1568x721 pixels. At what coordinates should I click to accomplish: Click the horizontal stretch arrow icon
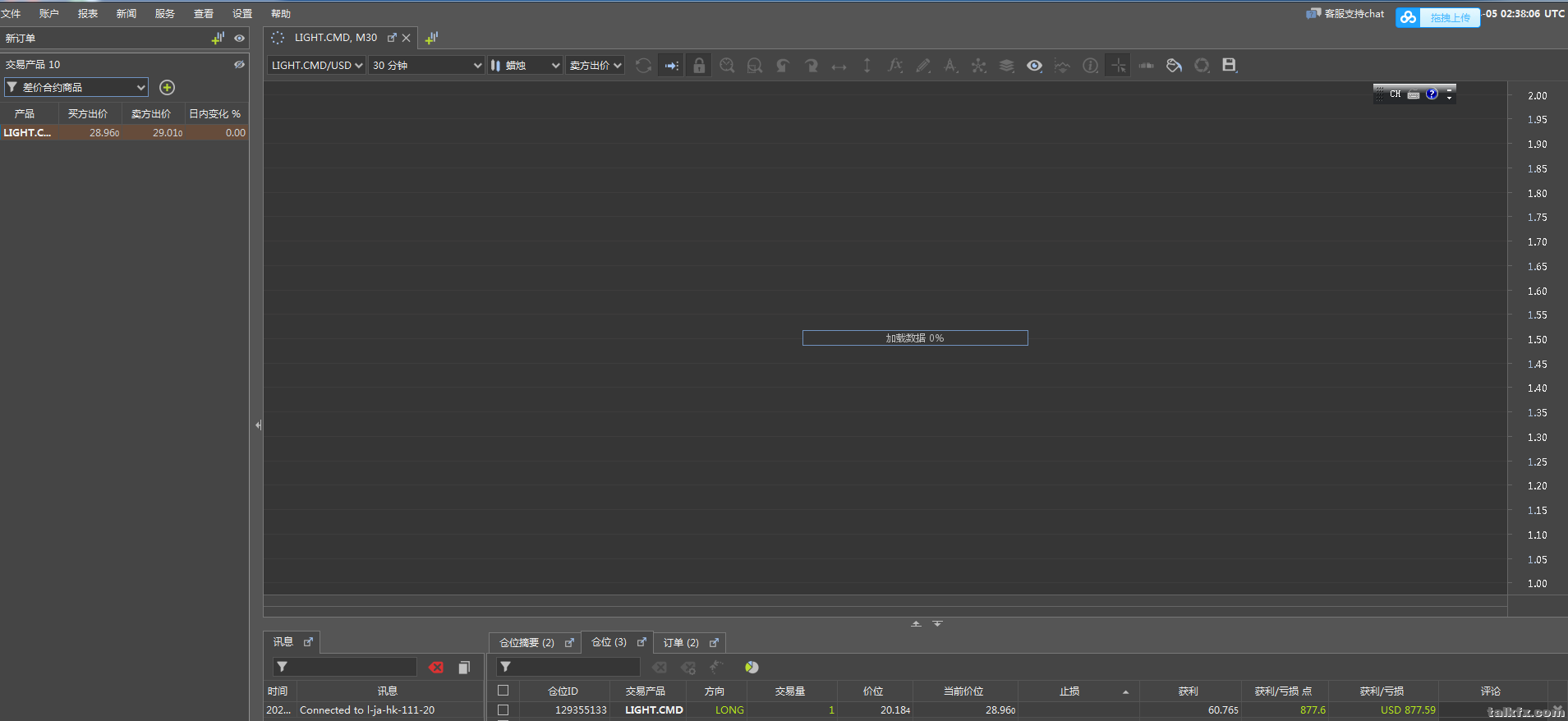pos(839,67)
